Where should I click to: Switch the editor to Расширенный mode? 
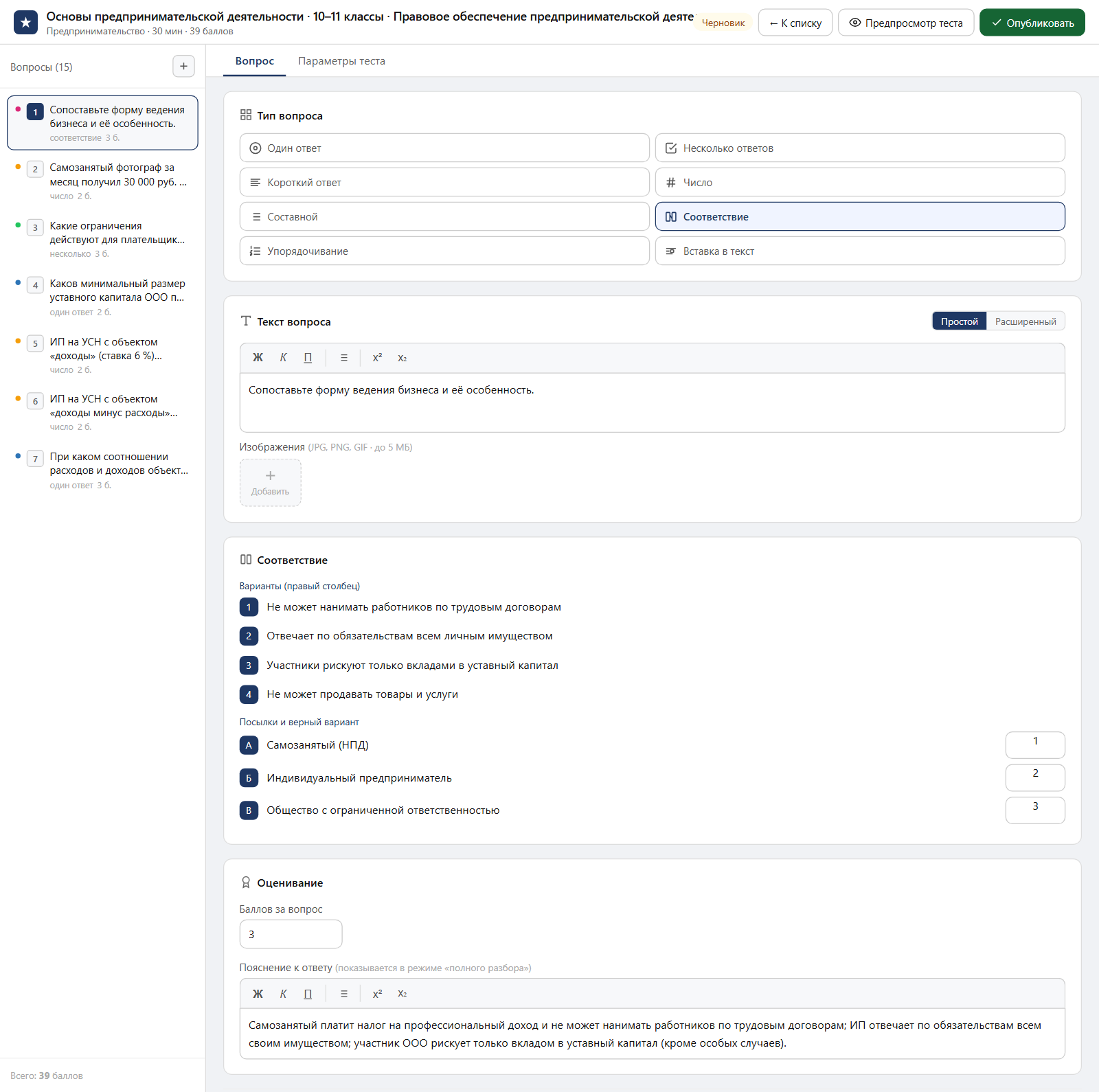point(1026,321)
